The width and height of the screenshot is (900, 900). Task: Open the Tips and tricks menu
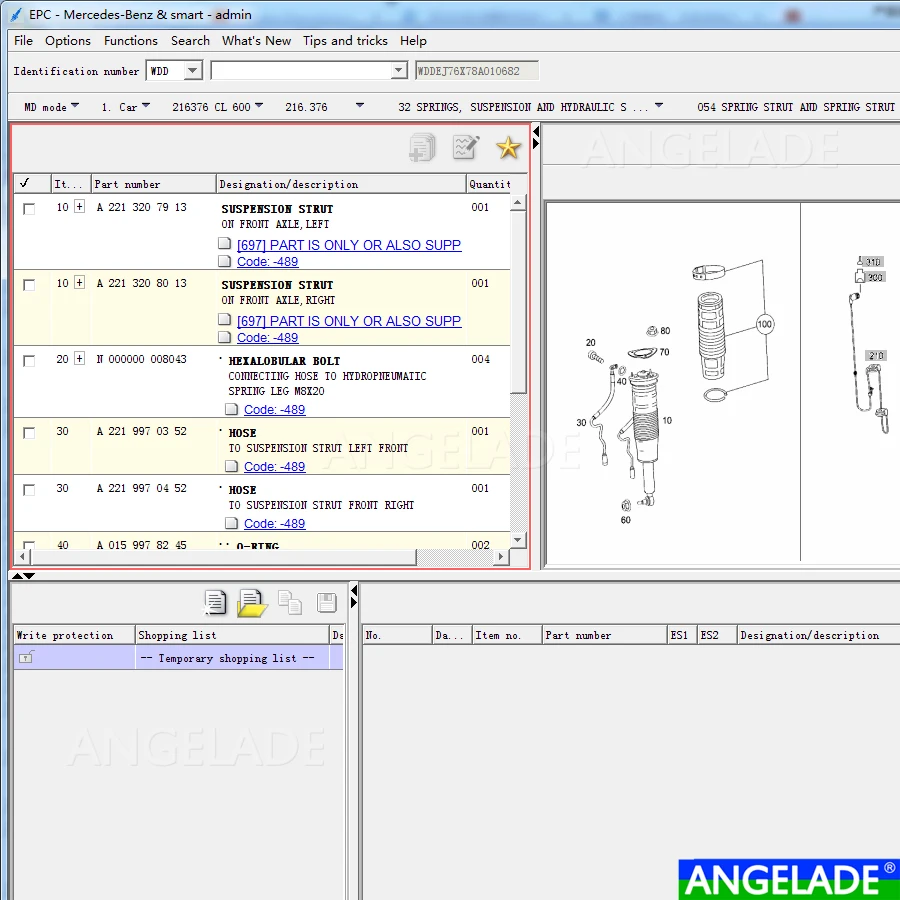[346, 41]
